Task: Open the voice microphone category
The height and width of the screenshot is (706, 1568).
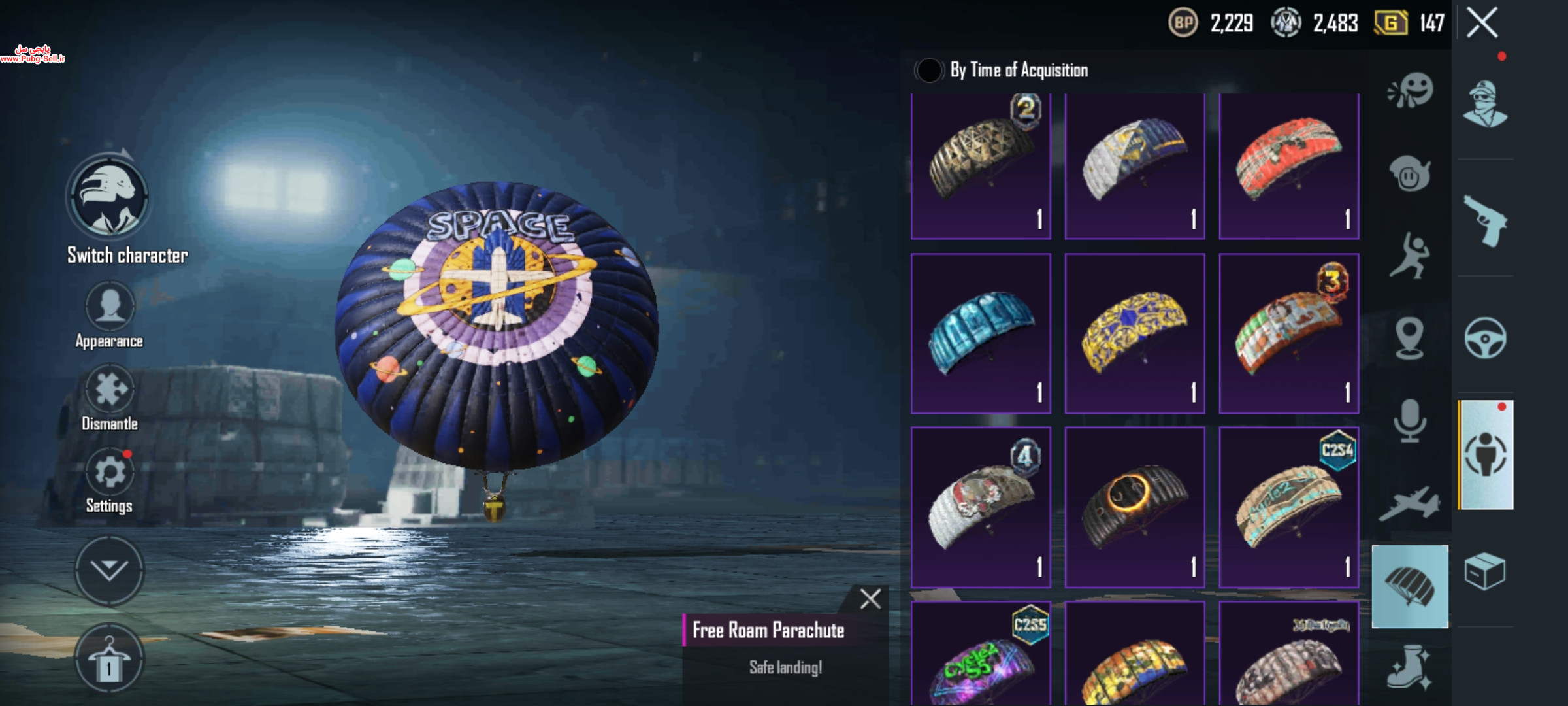Action: (x=1410, y=420)
